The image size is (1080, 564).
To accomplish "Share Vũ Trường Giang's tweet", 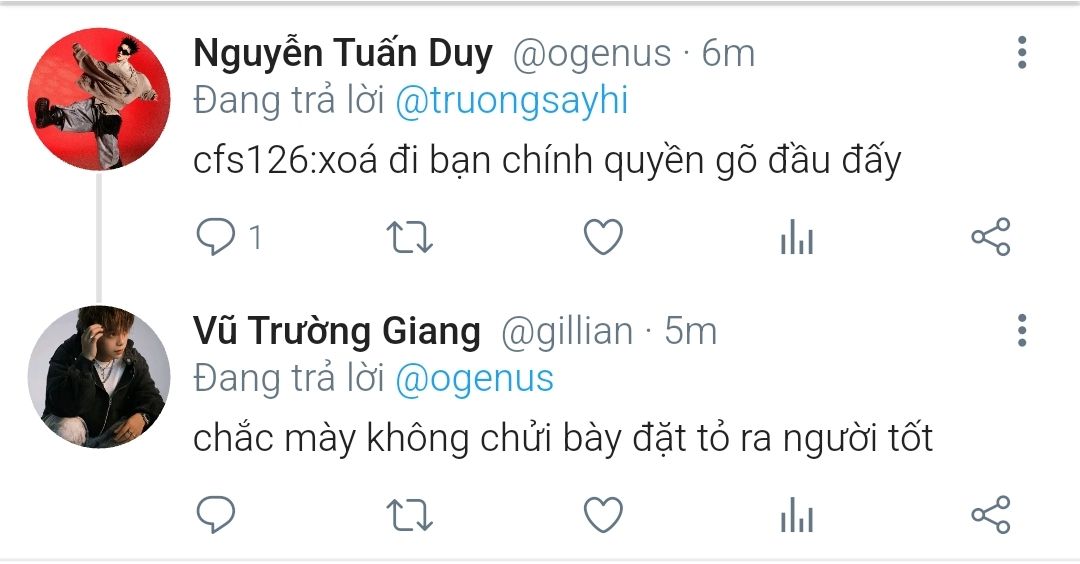I will [x=990, y=514].
